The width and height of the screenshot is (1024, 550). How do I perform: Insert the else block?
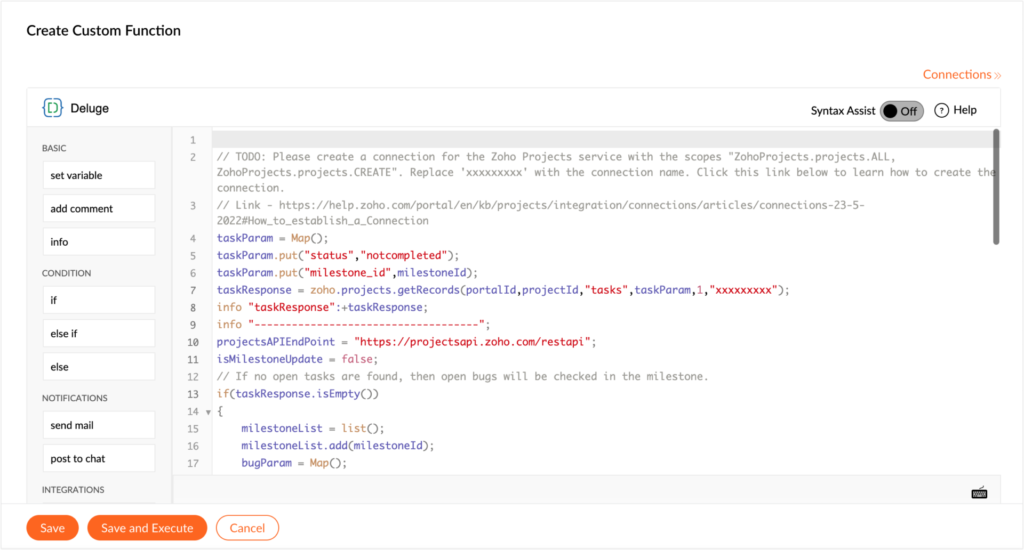(99, 366)
